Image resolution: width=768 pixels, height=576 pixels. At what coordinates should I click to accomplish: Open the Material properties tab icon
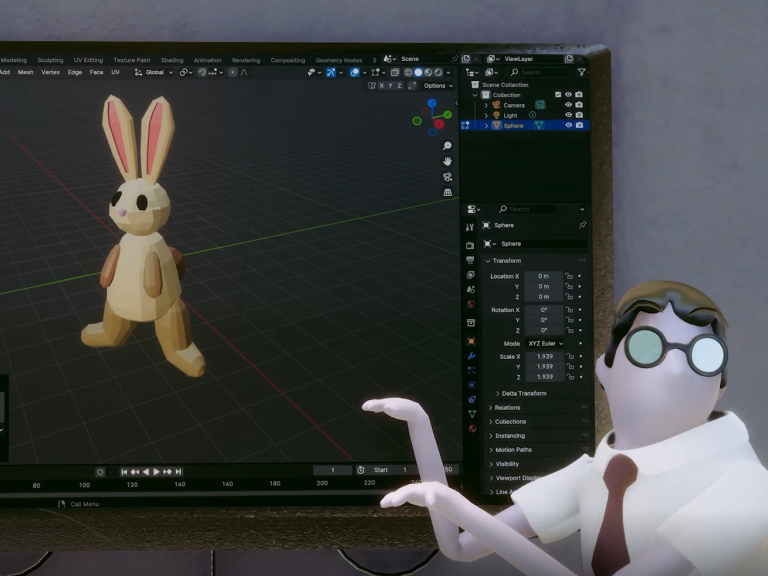[x=471, y=428]
